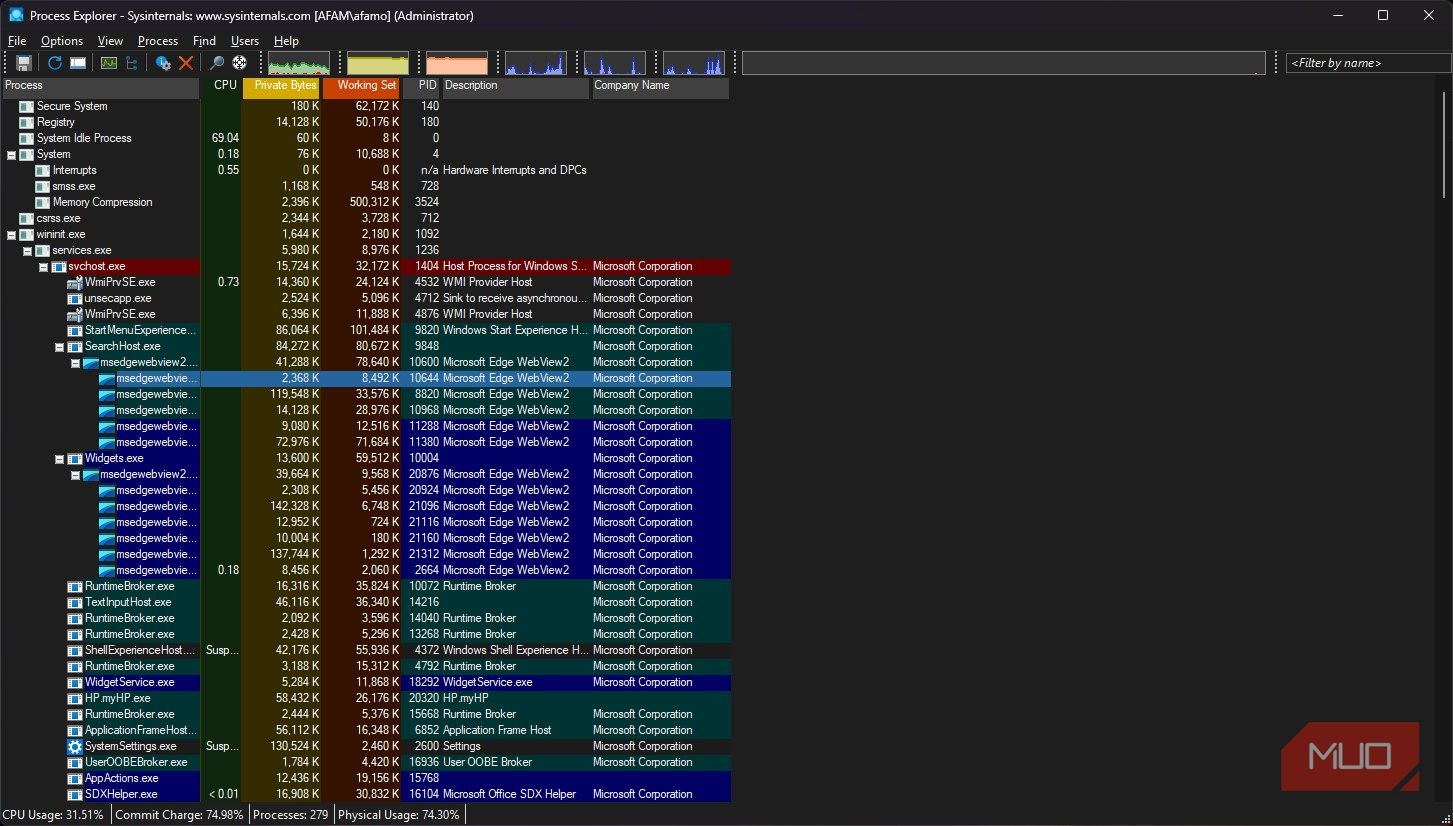The height and width of the screenshot is (826, 1453).
Task: Open the Process menu
Action: click(x=158, y=41)
